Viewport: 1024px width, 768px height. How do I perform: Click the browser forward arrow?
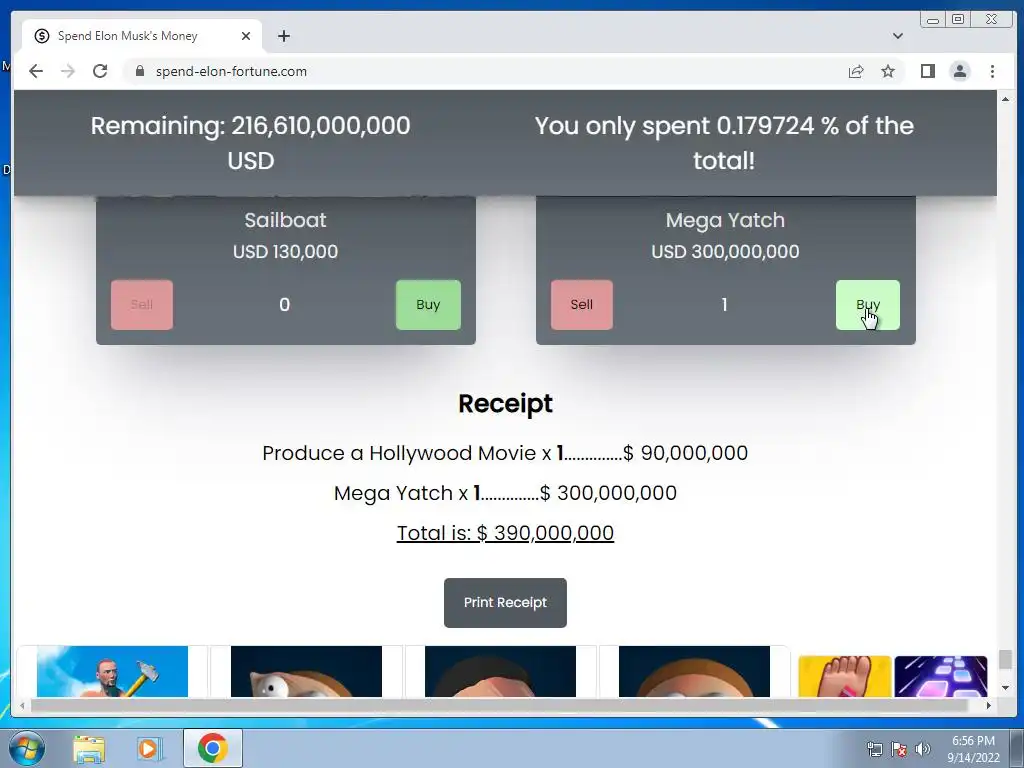[x=68, y=71]
